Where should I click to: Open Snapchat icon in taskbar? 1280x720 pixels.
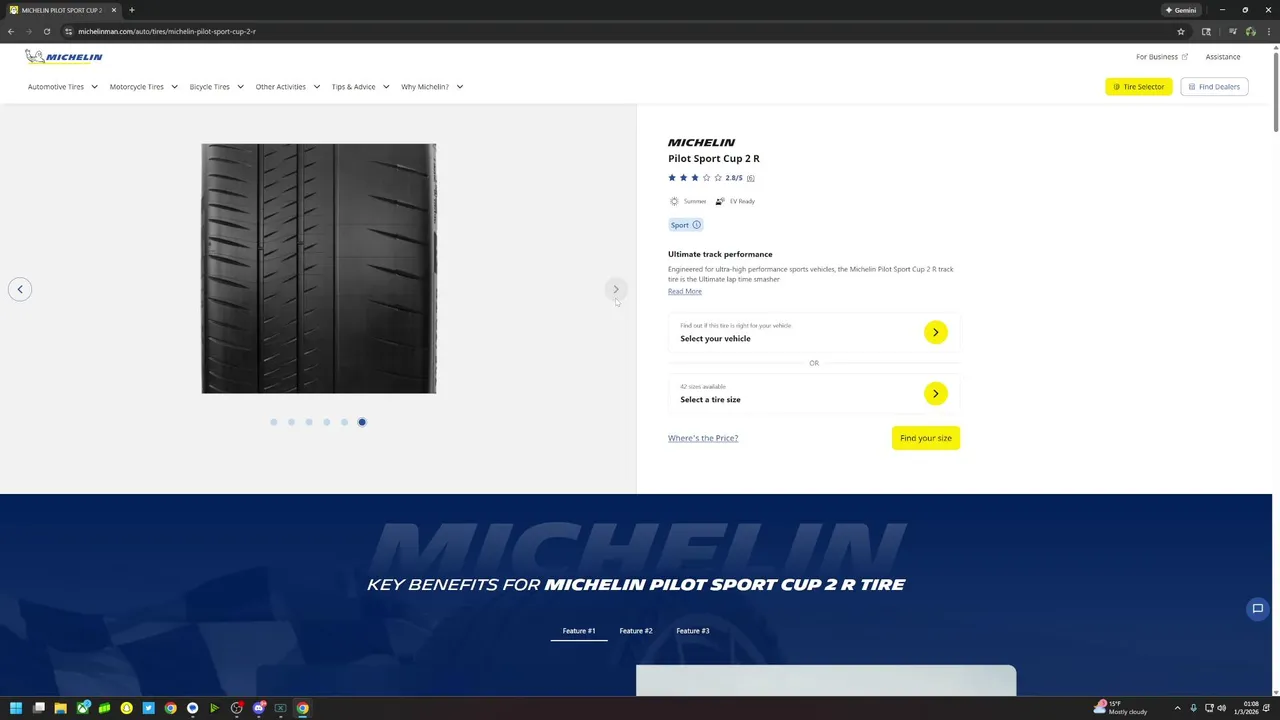pos(126,708)
